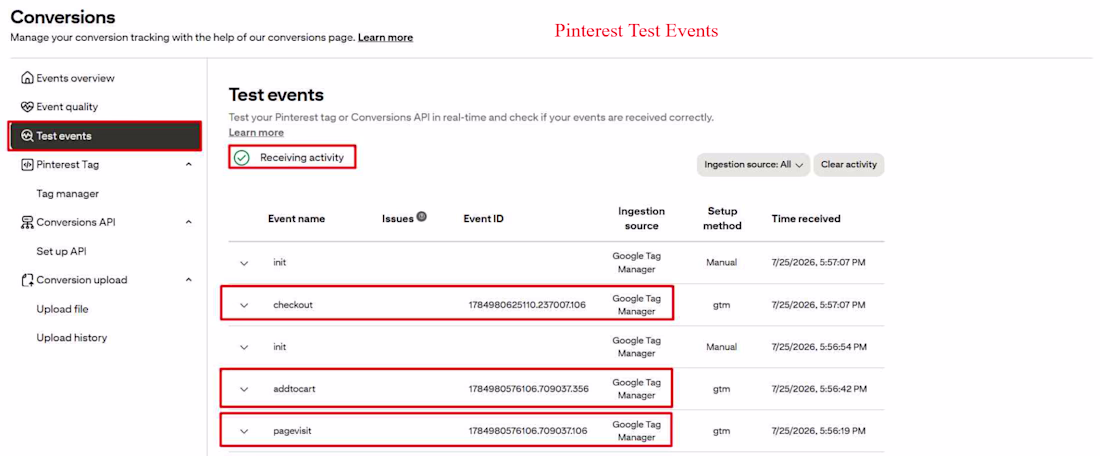Viewport: 1100px width, 456px height.
Task: Click the Event name column header
Action: 296,219
